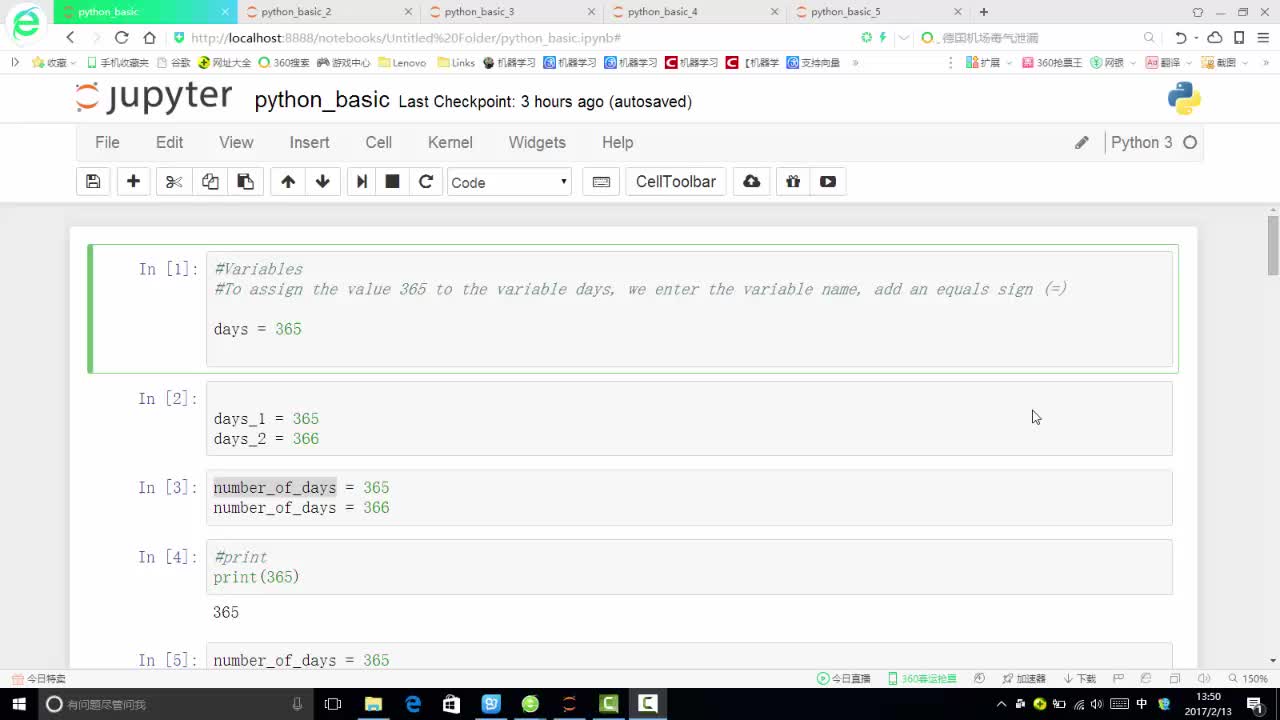The image size is (1280, 720).
Task: Cut selected cells with the scissors icon
Action: [174, 182]
